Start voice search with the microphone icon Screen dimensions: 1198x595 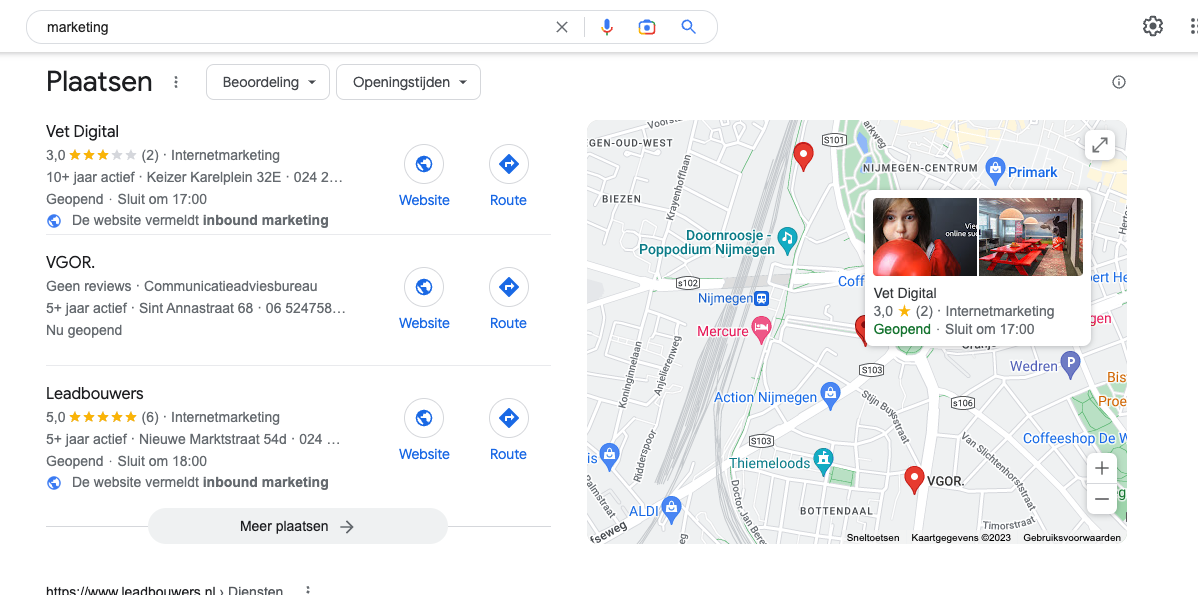(607, 27)
